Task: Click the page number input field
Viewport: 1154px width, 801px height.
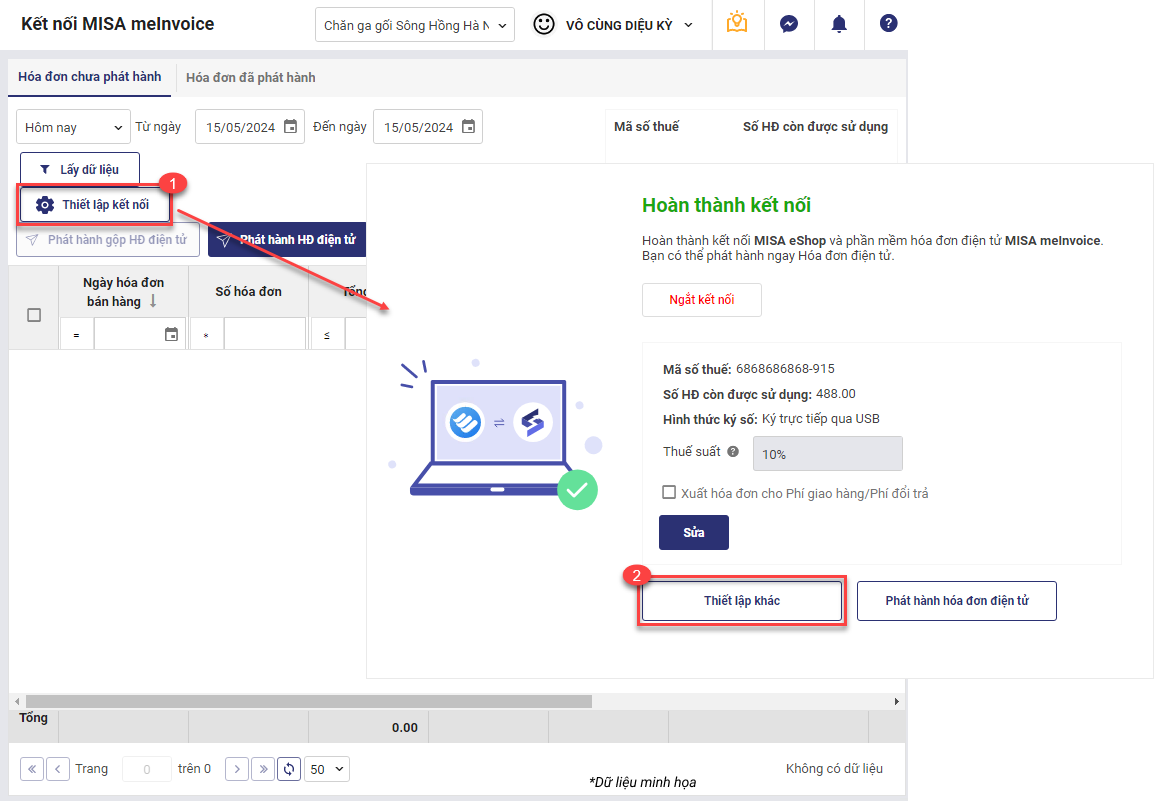Action: coord(146,769)
